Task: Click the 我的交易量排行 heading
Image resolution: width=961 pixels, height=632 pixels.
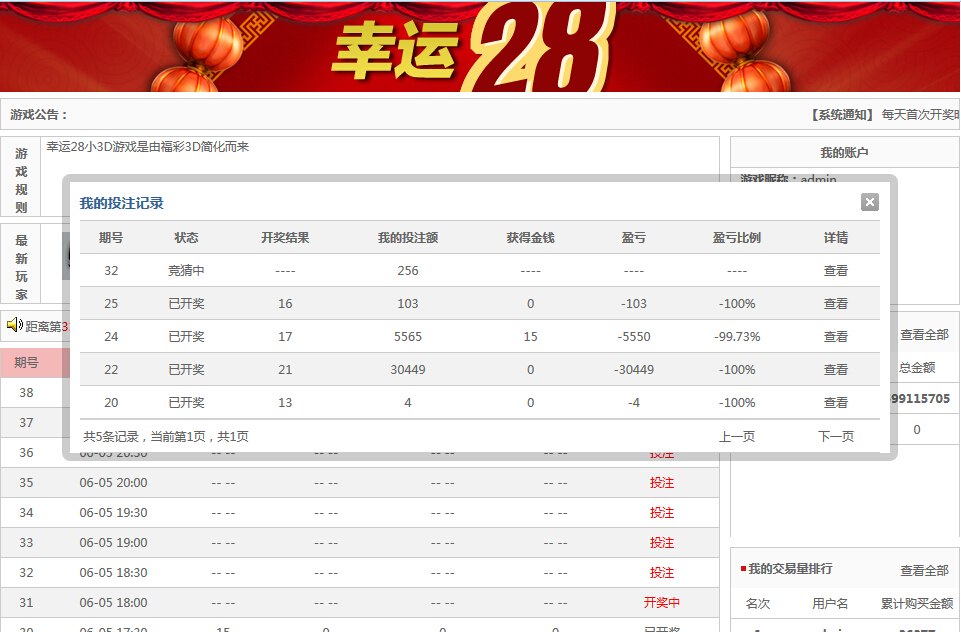Action: coord(790,569)
